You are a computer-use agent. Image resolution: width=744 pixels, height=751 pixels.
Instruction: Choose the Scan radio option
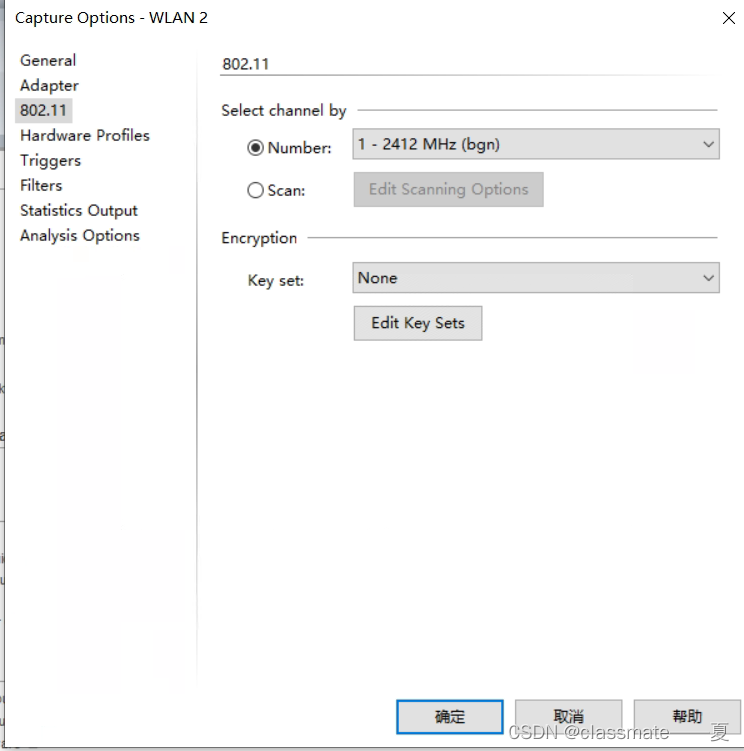pyautogui.click(x=255, y=190)
